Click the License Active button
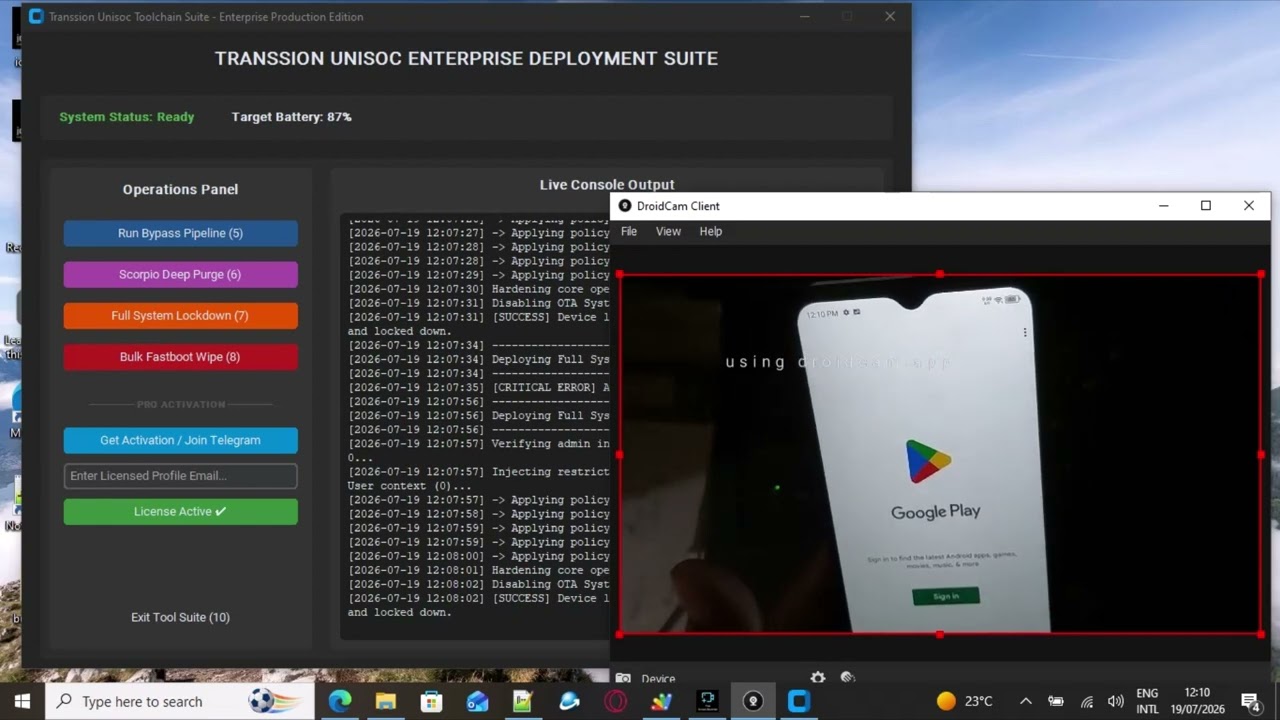Image resolution: width=1280 pixels, height=720 pixels. [x=180, y=511]
